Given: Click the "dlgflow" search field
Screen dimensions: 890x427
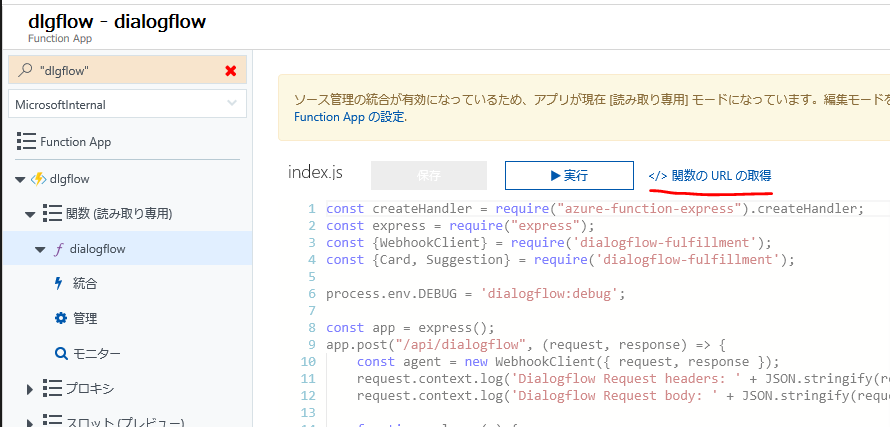Looking at the screenshot, I should tap(128, 70).
